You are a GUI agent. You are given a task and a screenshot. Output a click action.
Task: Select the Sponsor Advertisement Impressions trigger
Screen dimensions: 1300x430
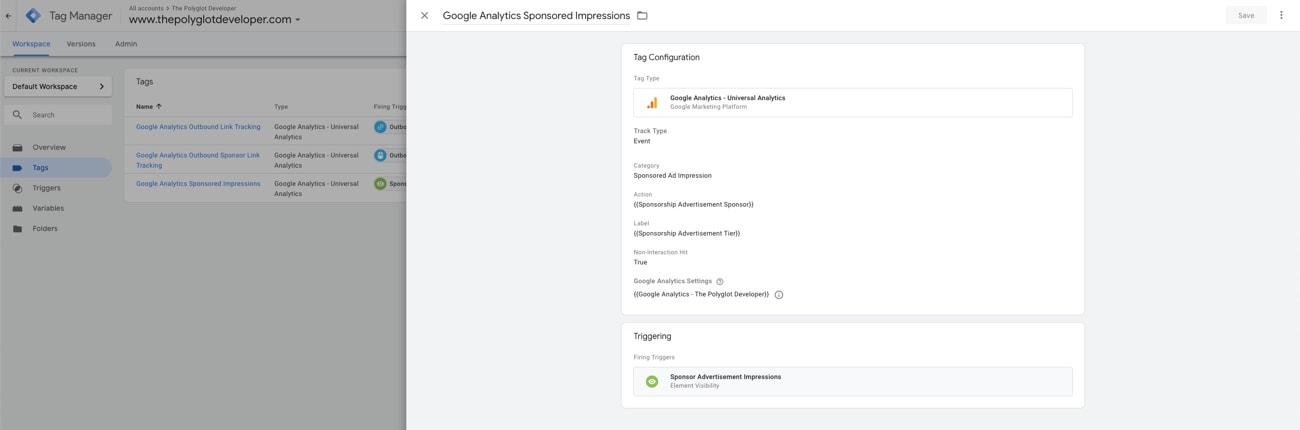[x=725, y=377]
